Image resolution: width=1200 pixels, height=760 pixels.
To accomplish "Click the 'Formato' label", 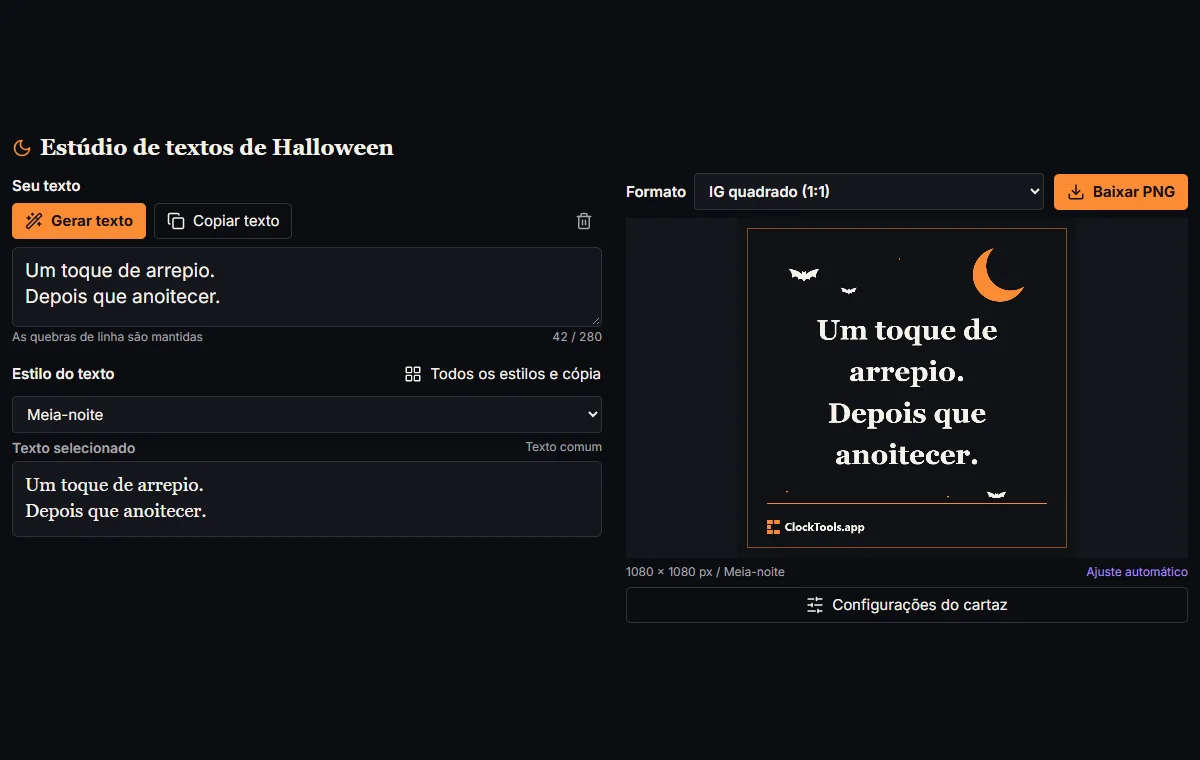I will [x=656, y=192].
